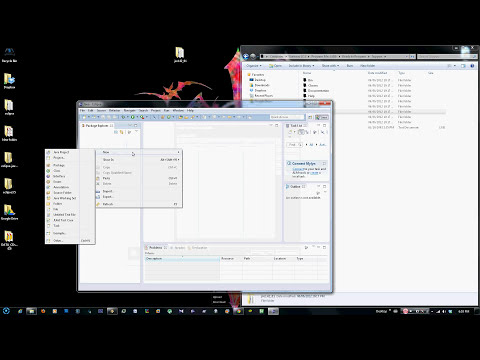Image resolution: width=480 pixels, height=360 pixels.
Task: Open Eclipse Navigate menu
Action: click(x=130, y=110)
